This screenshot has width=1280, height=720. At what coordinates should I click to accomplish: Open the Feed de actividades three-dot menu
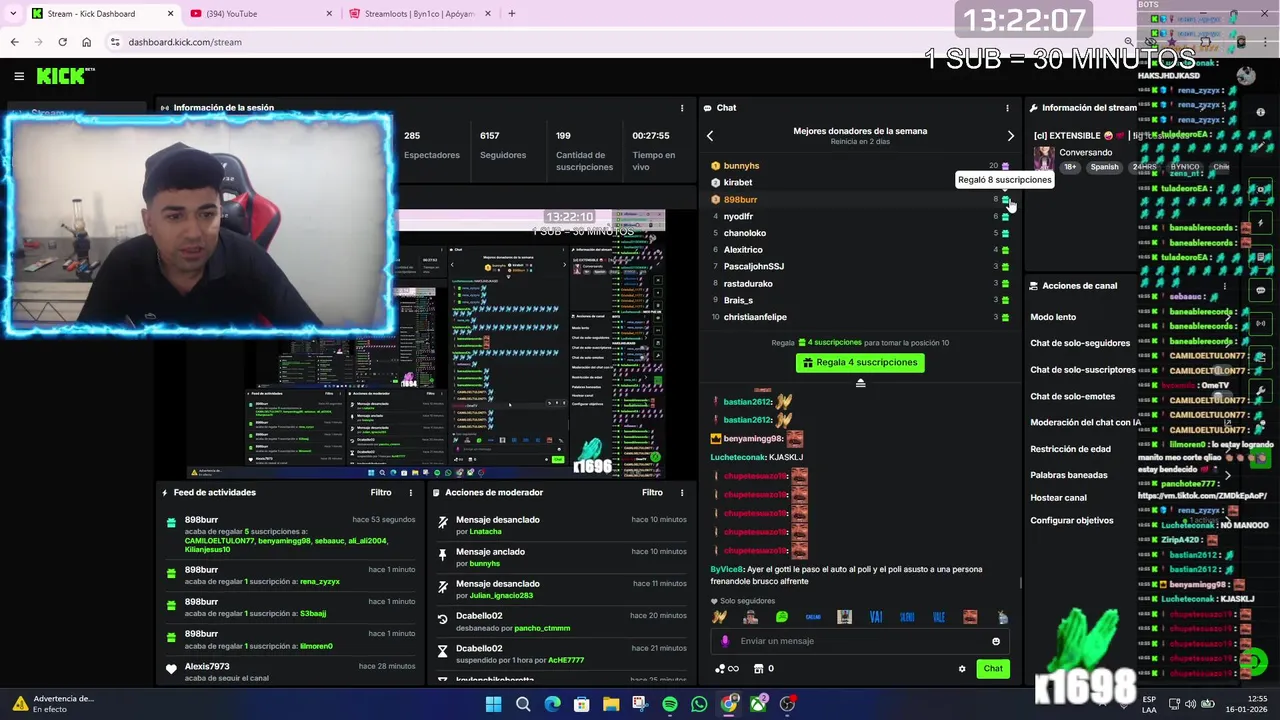click(410, 492)
